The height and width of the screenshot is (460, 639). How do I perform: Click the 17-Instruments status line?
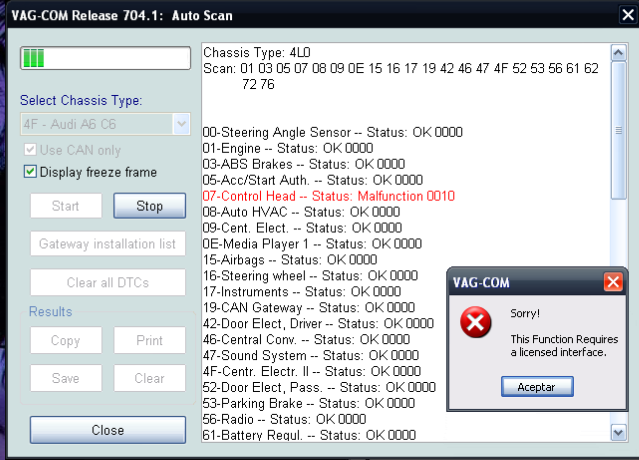[302, 292]
